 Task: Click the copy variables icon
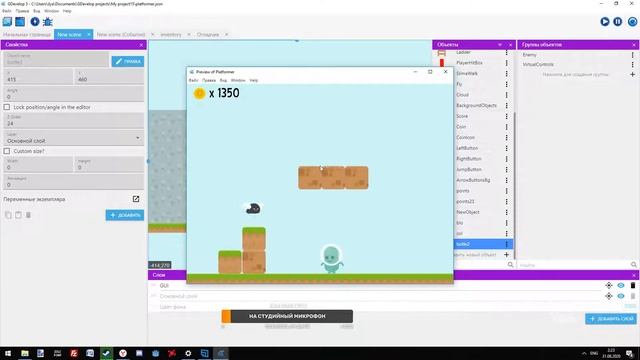point(8,215)
